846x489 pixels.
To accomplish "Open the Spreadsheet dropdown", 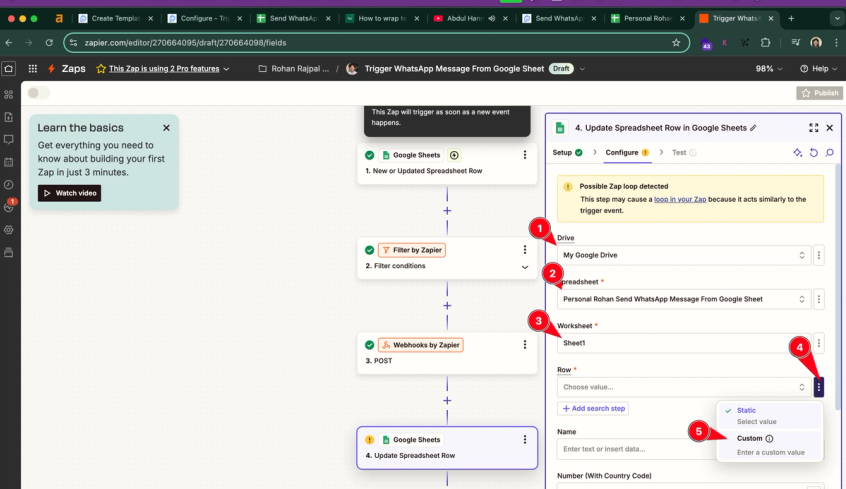I will click(684, 299).
